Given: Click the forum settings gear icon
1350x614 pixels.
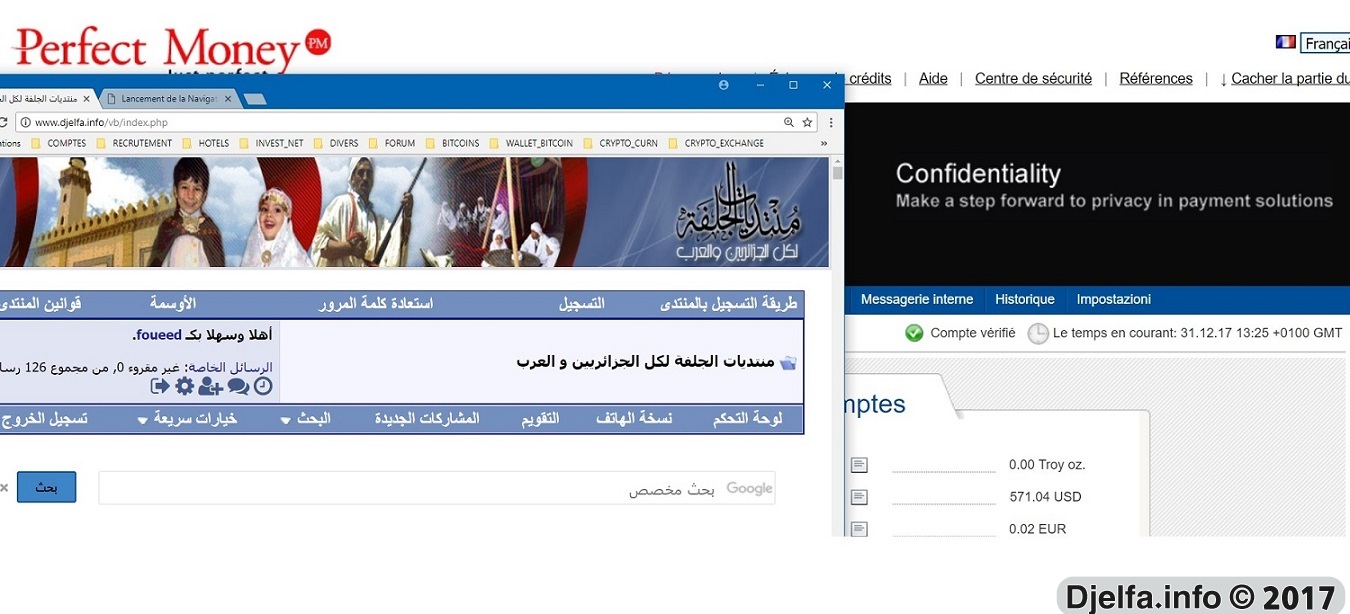Looking at the screenshot, I should tap(185, 386).
